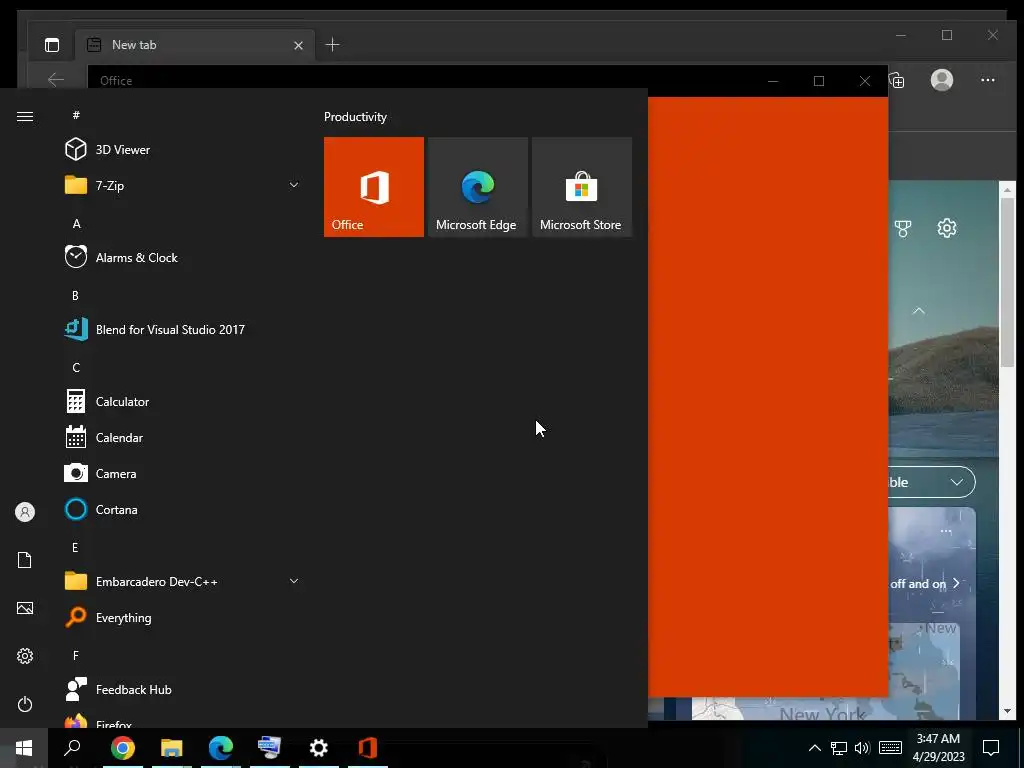Maximize the Office window
The image size is (1024, 768).
(819, 81)
